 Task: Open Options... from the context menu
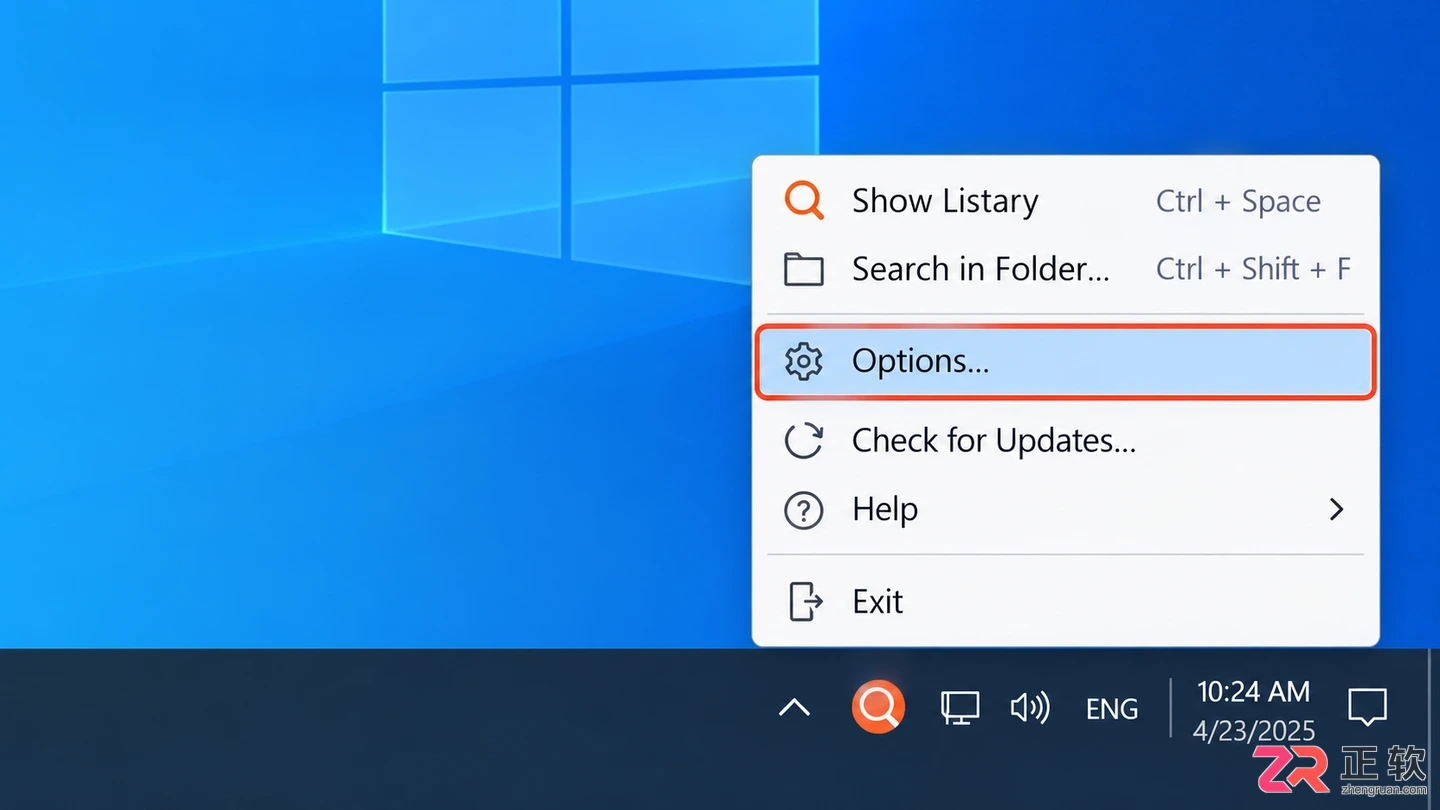[1066, 361]
